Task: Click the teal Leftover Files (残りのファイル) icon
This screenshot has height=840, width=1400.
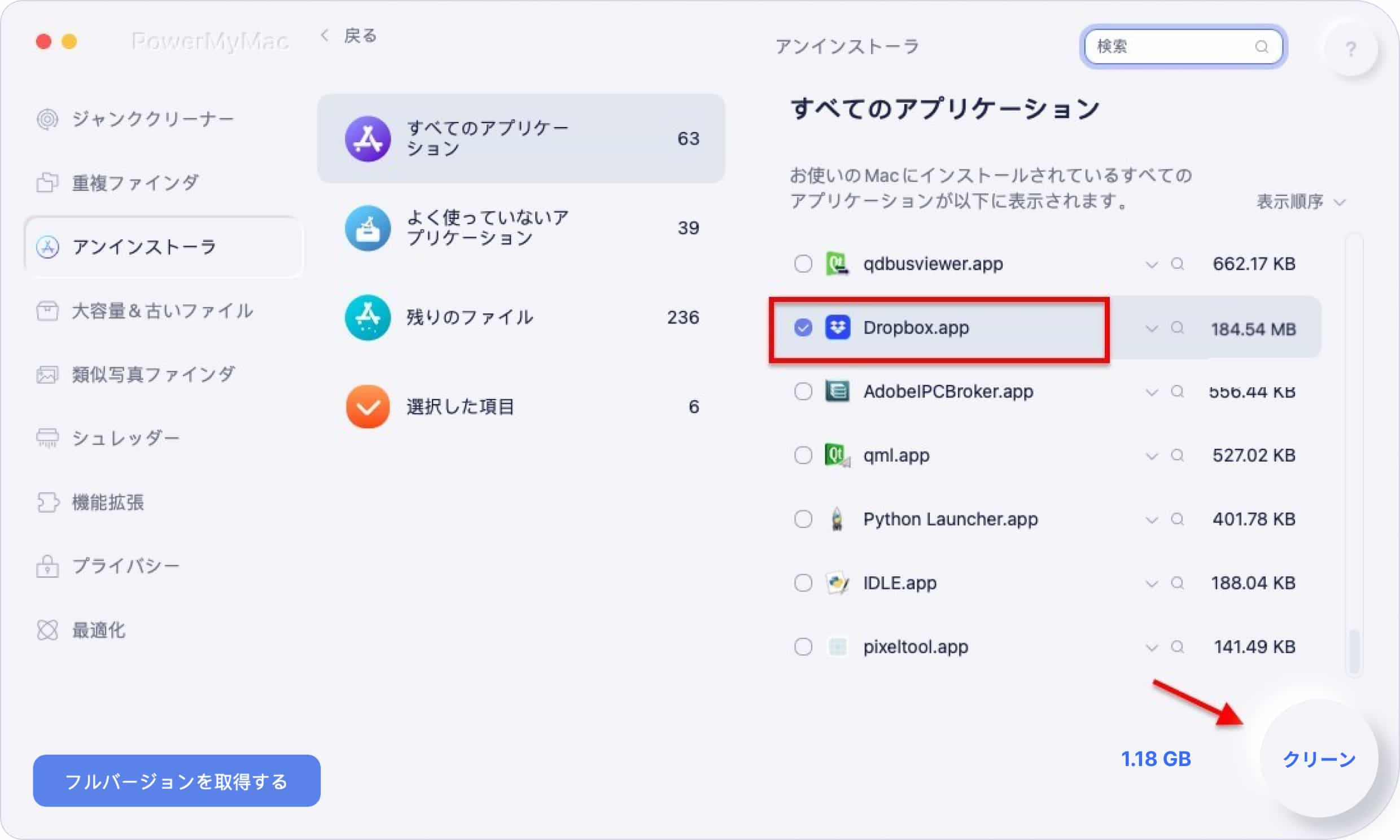Action: [x=368, y=318]
